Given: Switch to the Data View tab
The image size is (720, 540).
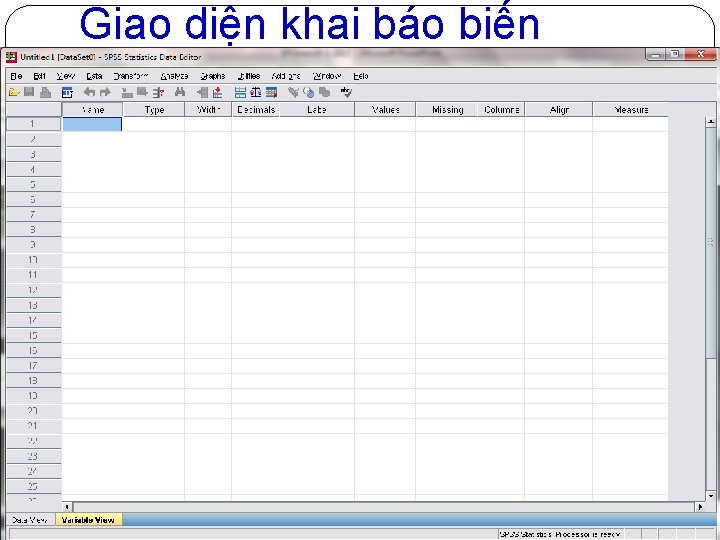Looking at the screenshot, I should click(x=30, y=520).
